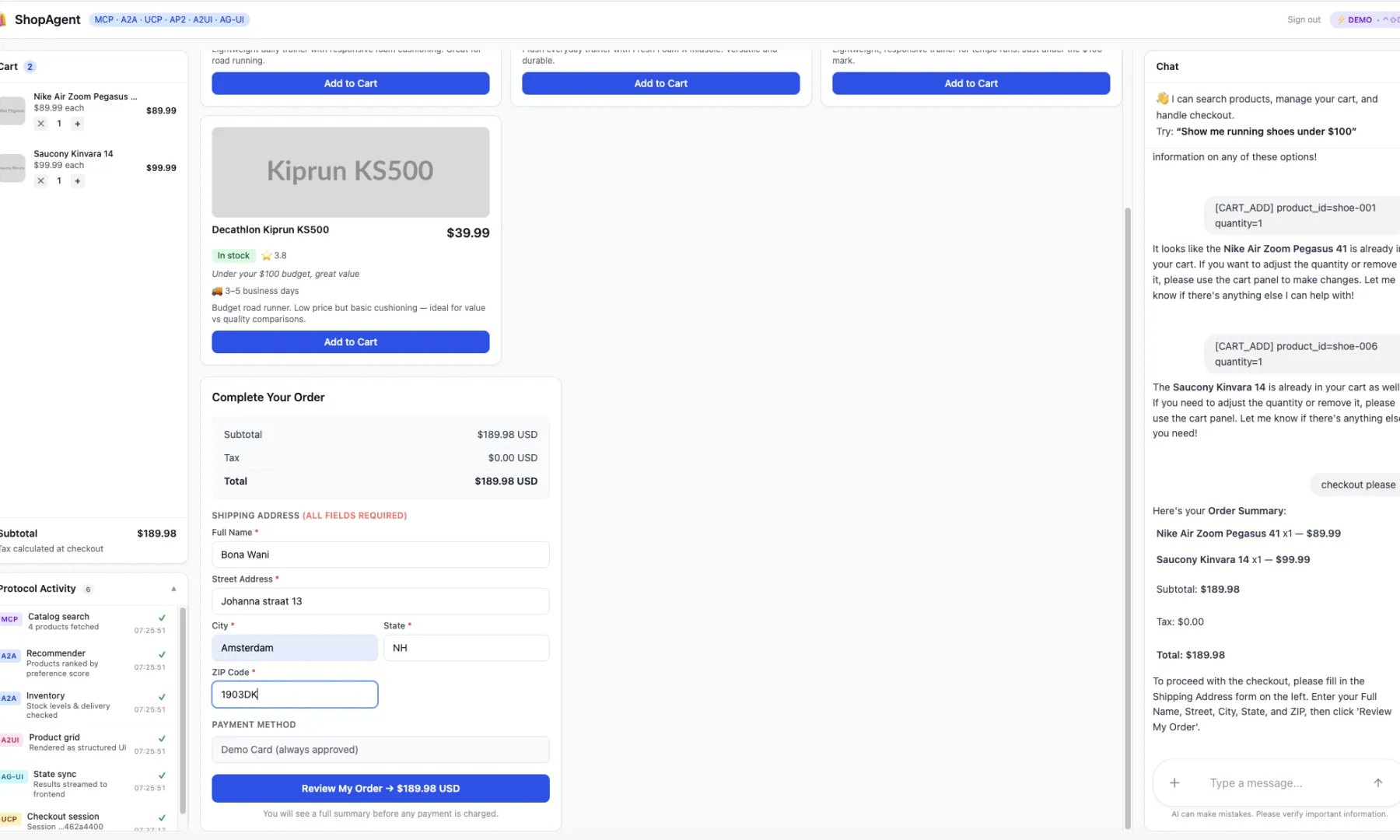
Task: Send chat message with arrow icon
Action: 1377,783
